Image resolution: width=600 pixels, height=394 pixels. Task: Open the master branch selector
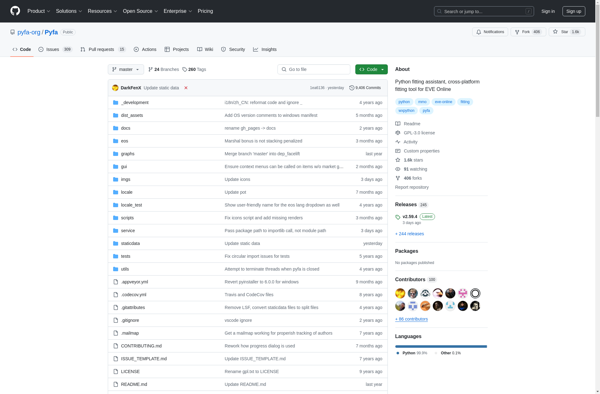coord(126,70)
